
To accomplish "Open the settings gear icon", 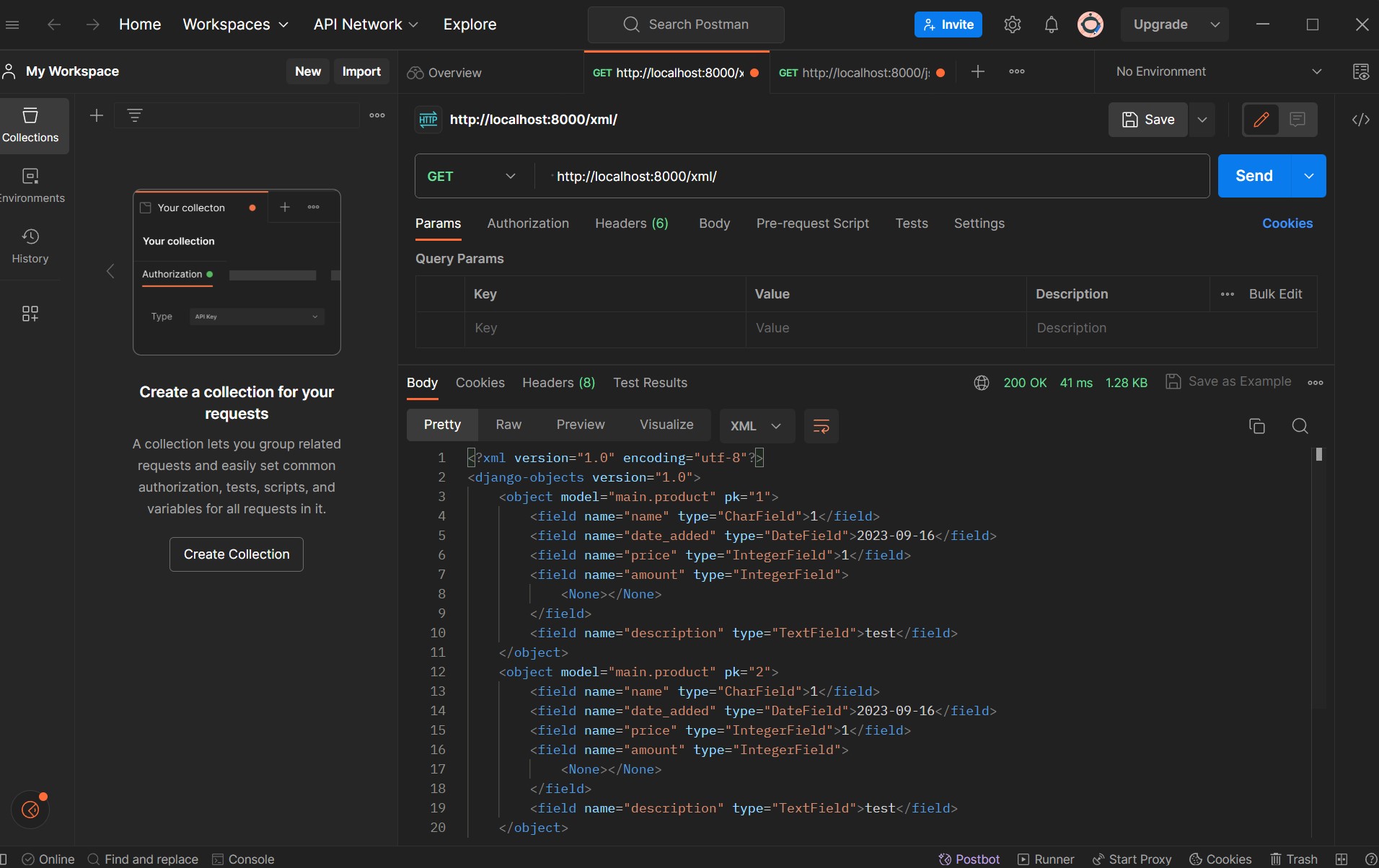I will pos(1013,25).
